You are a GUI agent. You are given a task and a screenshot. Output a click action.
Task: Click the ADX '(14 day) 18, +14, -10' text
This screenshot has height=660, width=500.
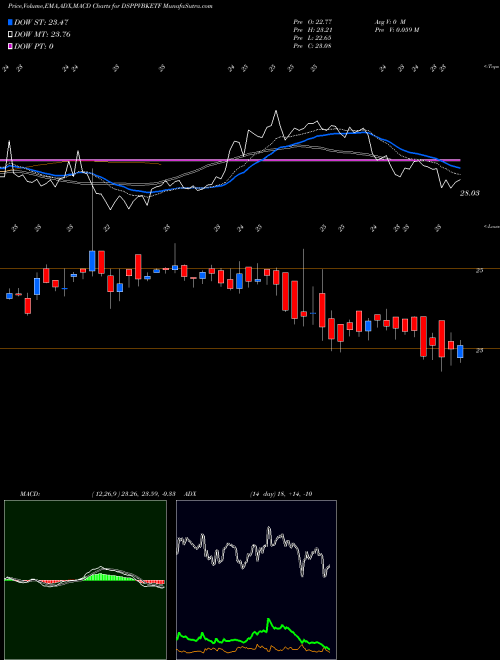coord(281,494)
